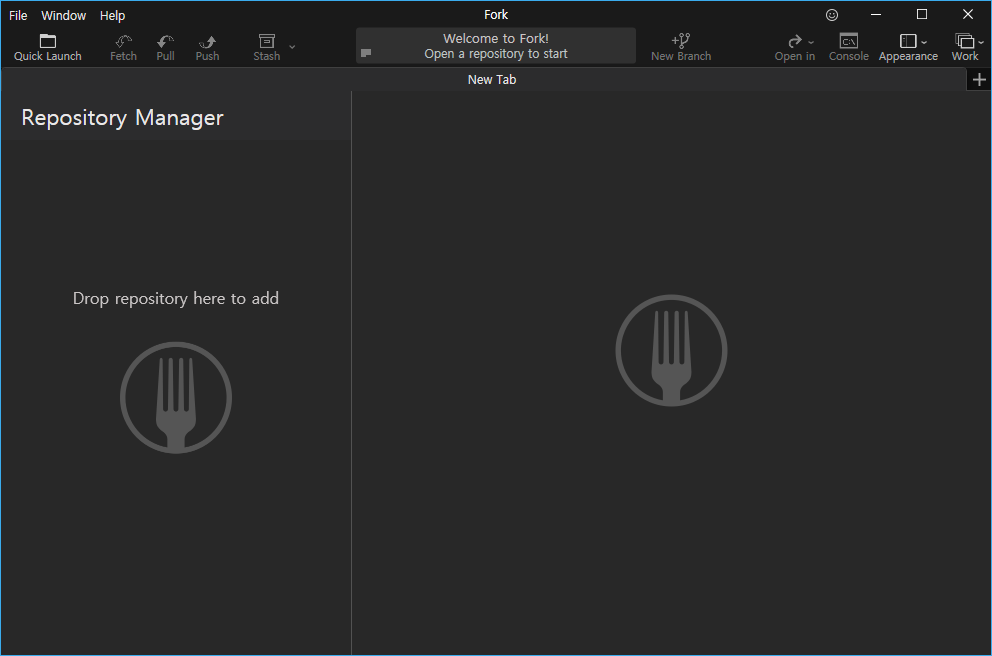Screen dimensions: 992x656
Task: Click the Appearance layout icon
Action: click(x=908, y=41)
